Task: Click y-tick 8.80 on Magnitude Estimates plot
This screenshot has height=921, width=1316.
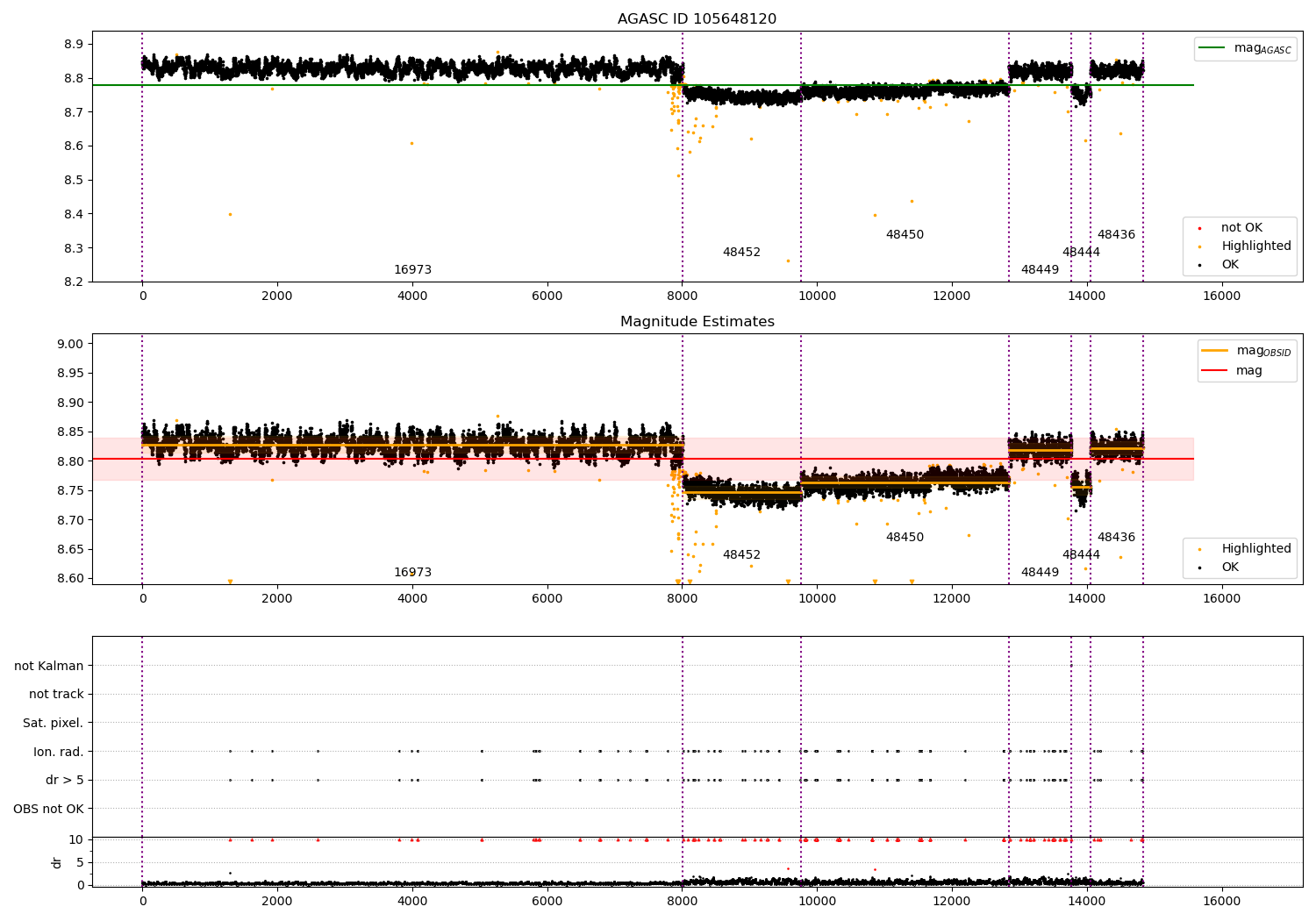Action: 70,462
